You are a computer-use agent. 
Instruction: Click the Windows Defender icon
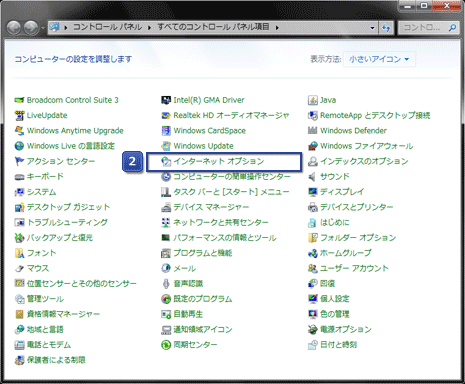pyautogui.click(x=313, y=131)
